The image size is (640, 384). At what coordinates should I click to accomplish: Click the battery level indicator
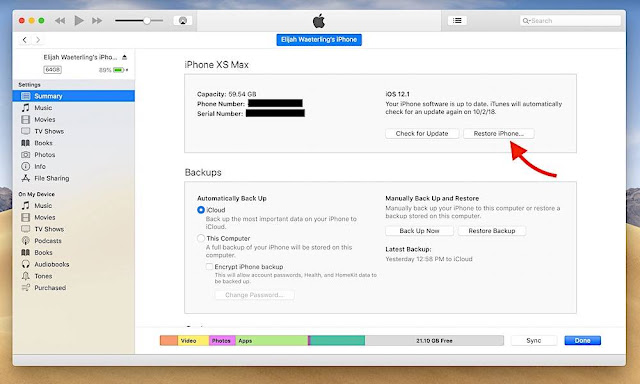pyautogui.click(x=118, y=70)
